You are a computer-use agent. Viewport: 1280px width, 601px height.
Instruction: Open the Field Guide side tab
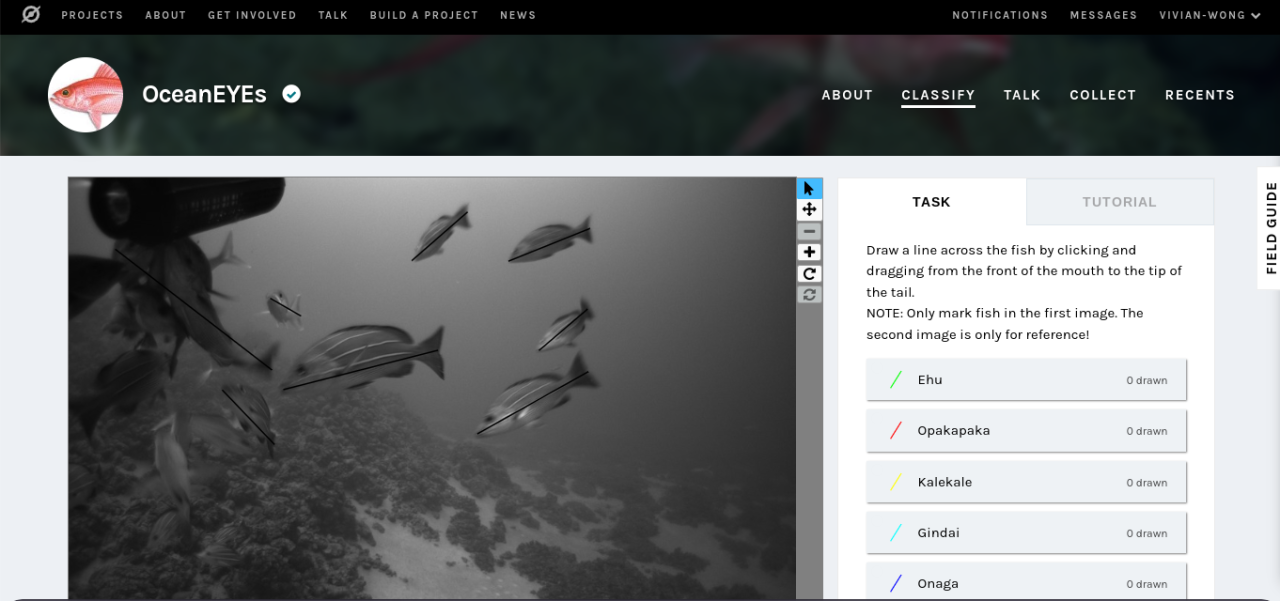[x=1271, y=228]
